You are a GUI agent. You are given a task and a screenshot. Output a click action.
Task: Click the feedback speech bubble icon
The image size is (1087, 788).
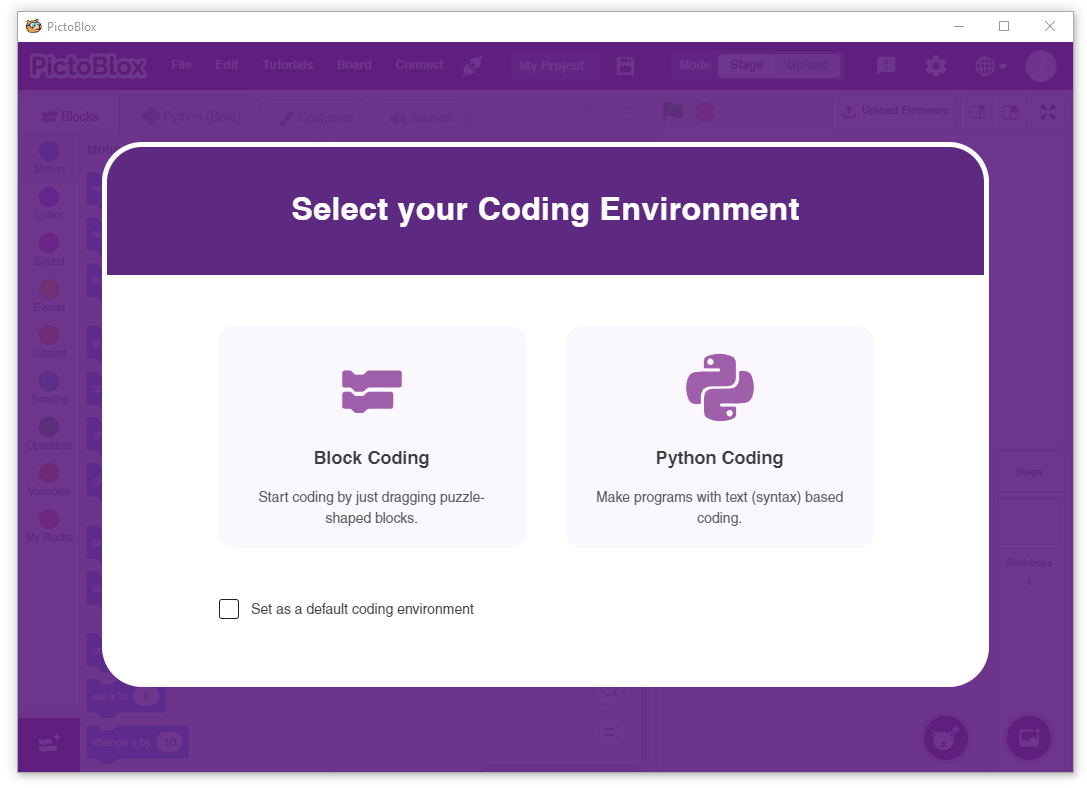point(886,66)
